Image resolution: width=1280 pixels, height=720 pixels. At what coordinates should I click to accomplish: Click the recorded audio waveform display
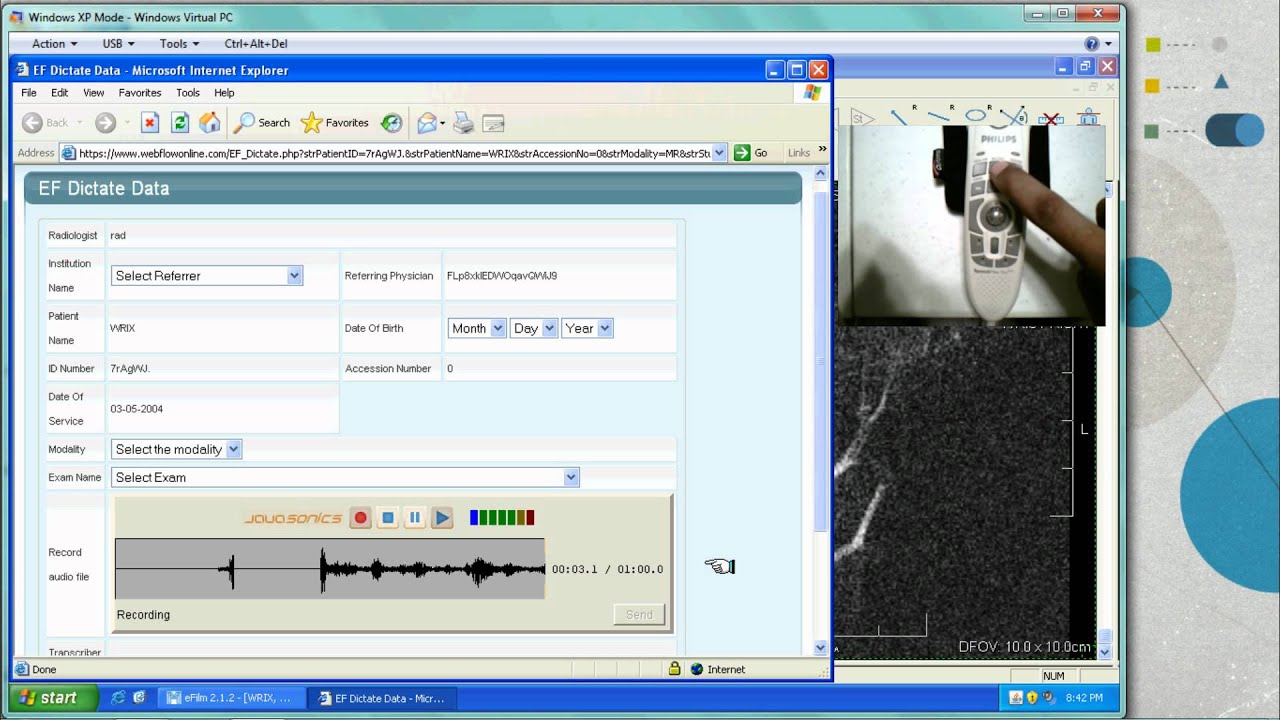coord(330,569)
